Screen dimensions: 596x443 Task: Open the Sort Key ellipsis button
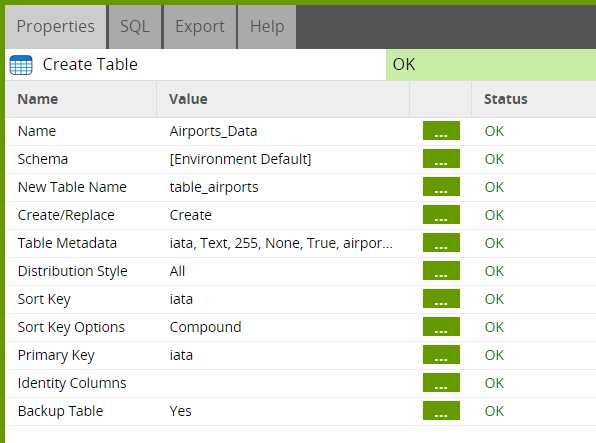[x=441, y=299]
